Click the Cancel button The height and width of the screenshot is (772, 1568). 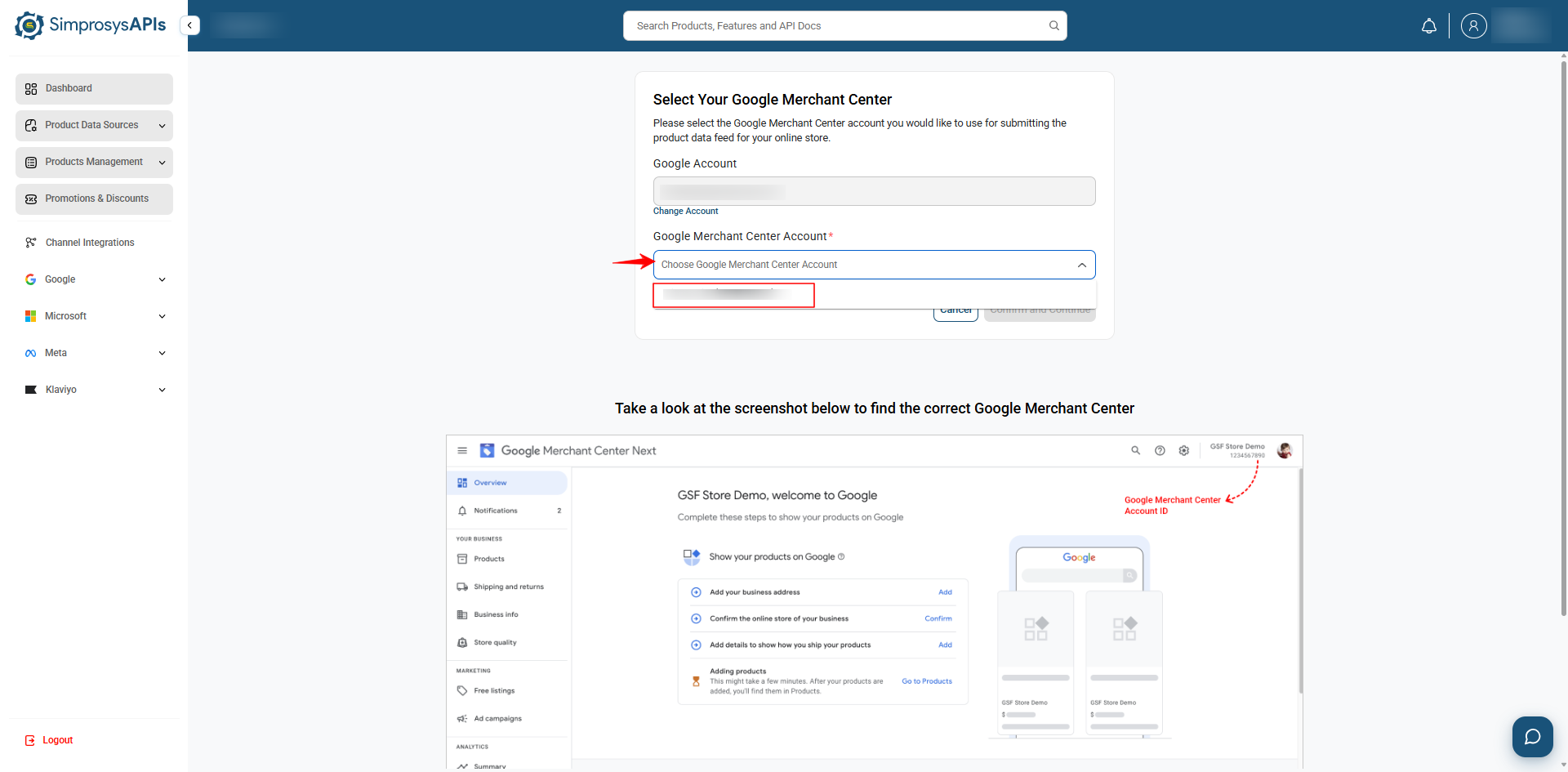pyautogui.click(x=955, y=314)
